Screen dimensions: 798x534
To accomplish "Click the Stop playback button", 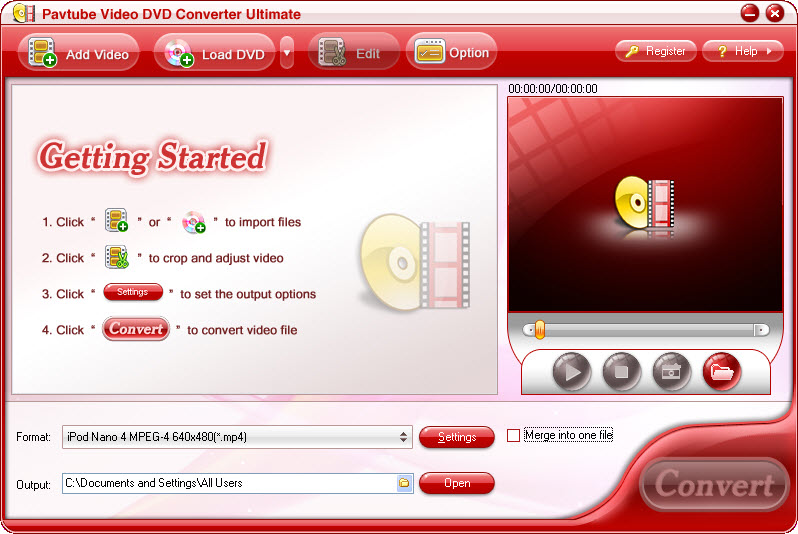I will tap(621, 372).
